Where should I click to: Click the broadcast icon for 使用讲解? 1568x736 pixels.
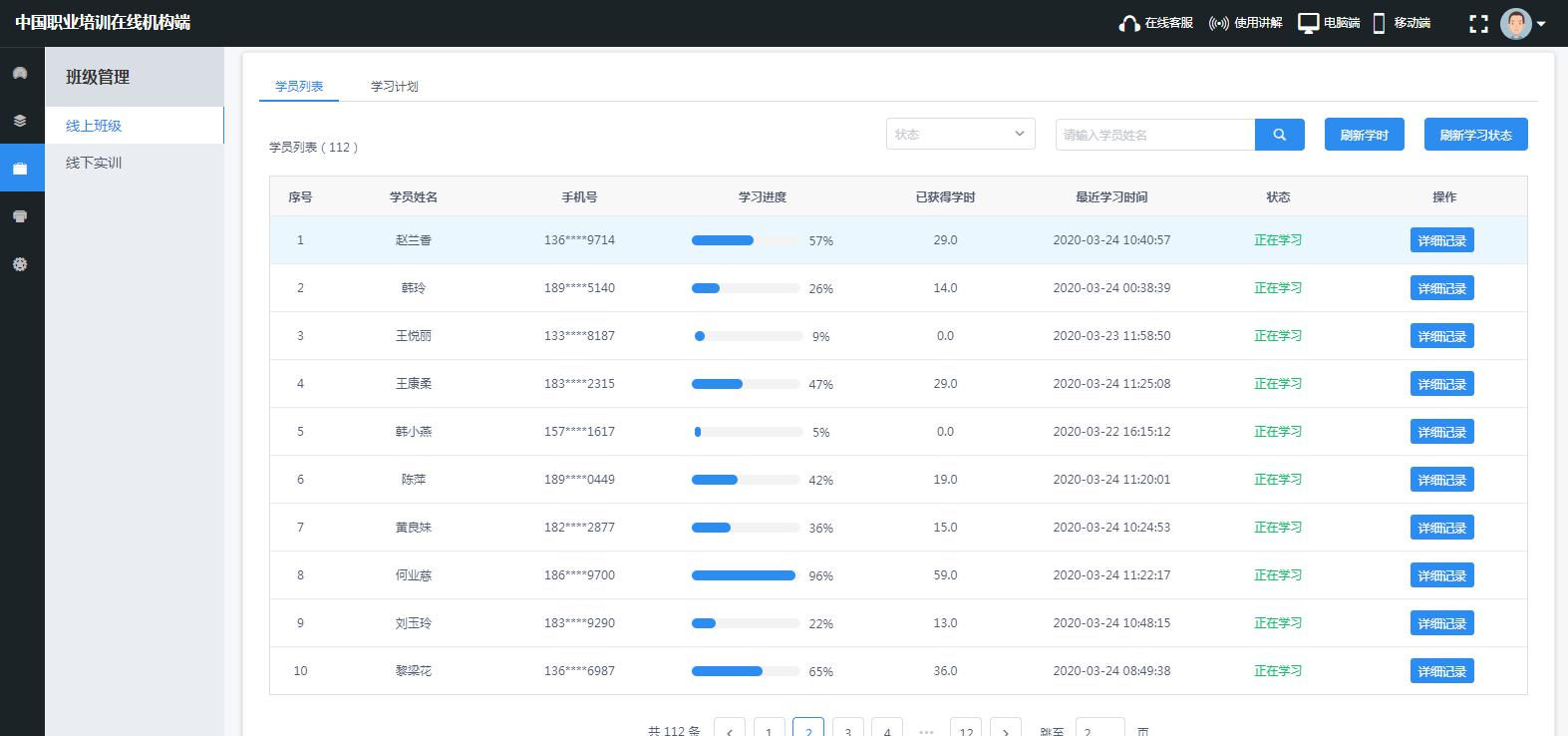click(1218, 23)
